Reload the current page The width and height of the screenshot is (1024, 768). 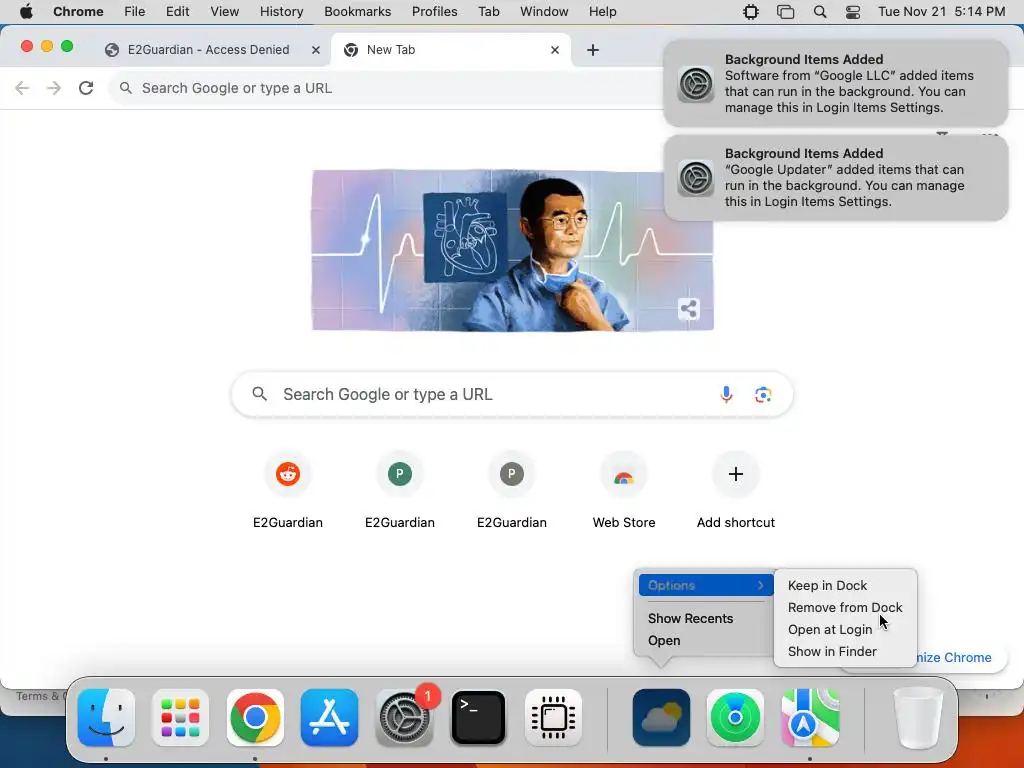click(x=86, y=88)
